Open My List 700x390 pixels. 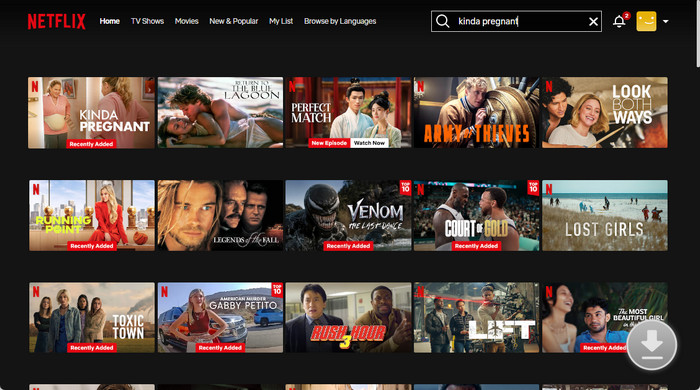281,21
